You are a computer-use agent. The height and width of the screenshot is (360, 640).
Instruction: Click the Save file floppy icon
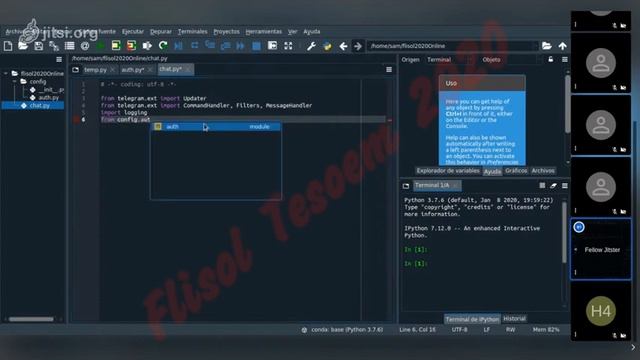click(x=38, y=46)
